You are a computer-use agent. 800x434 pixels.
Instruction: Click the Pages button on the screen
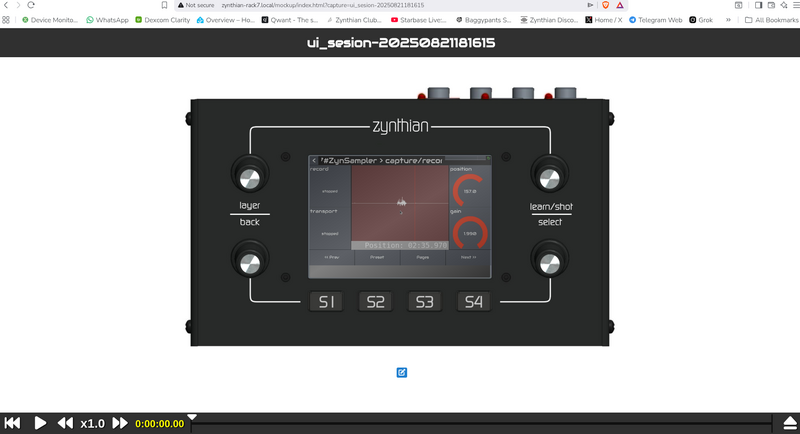point(422,257)
